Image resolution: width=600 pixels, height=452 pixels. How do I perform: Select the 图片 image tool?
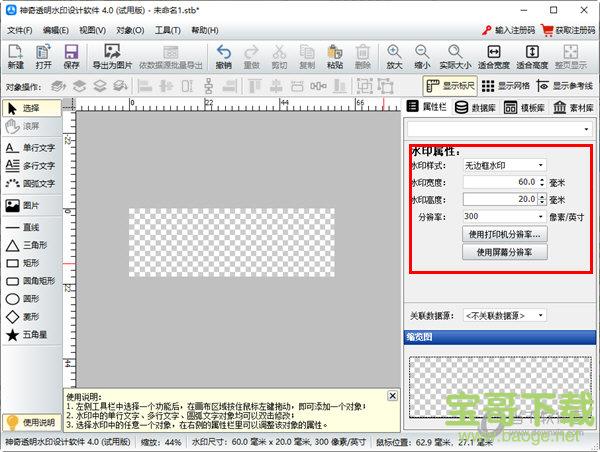(31, 205)
